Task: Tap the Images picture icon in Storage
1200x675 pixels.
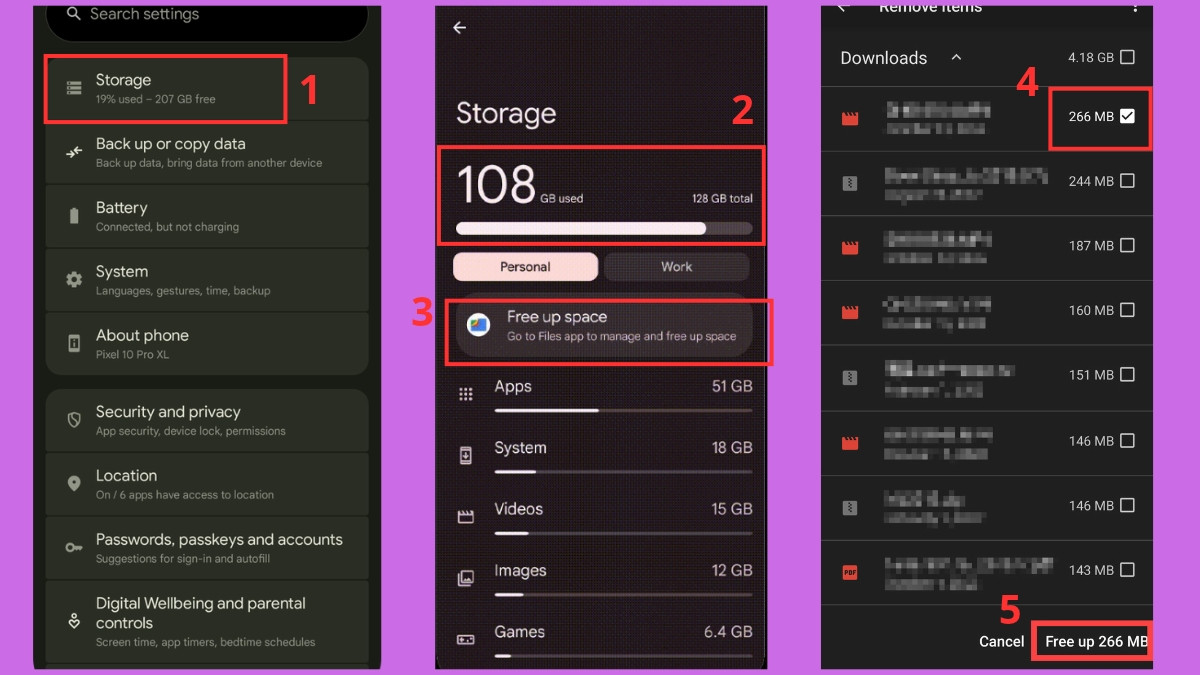Action: [x=466, y=579]
